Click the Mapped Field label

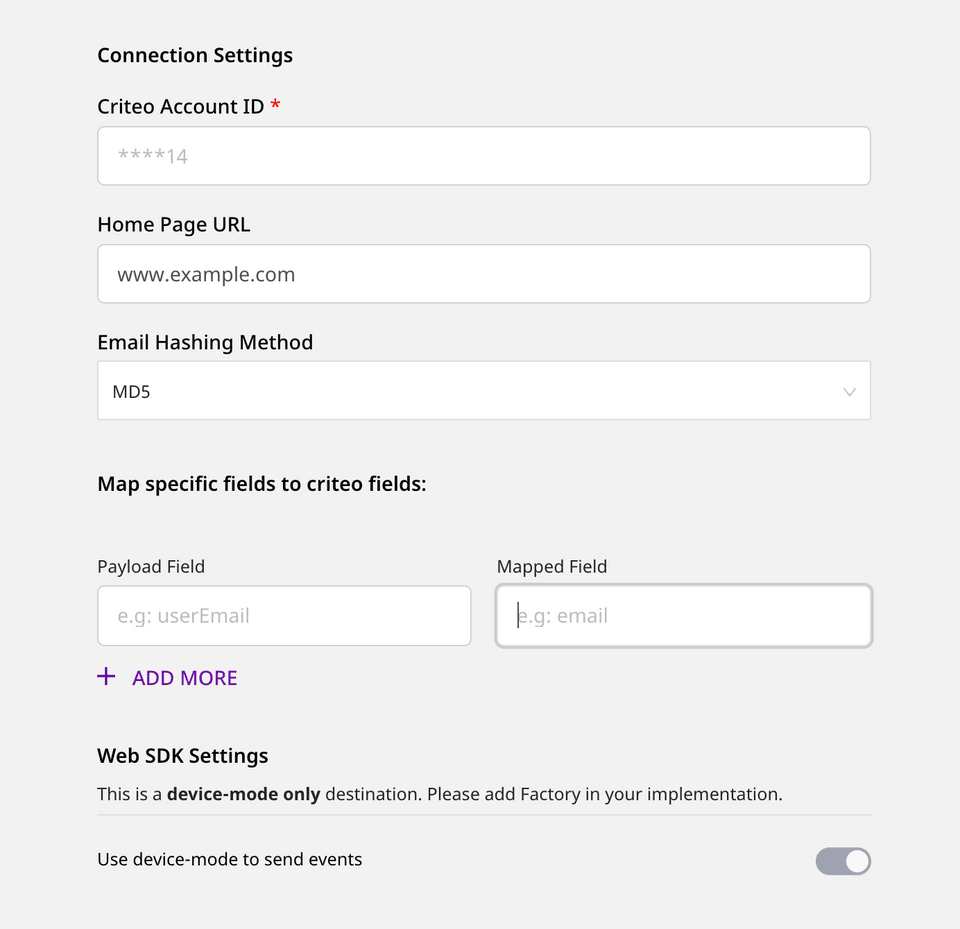552,566
